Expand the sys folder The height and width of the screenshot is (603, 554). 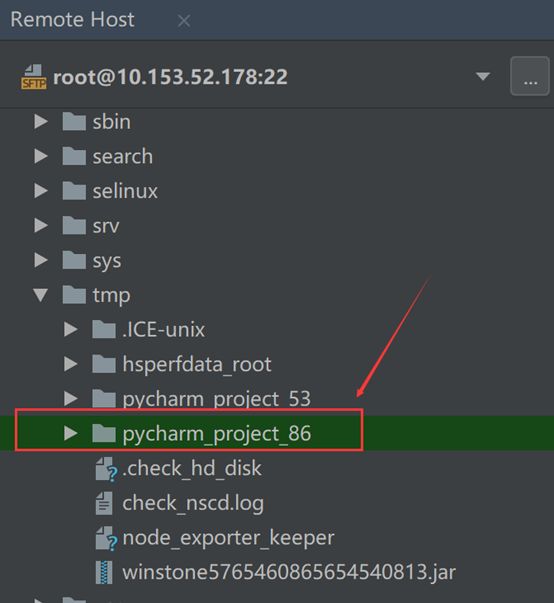(41, 260)
